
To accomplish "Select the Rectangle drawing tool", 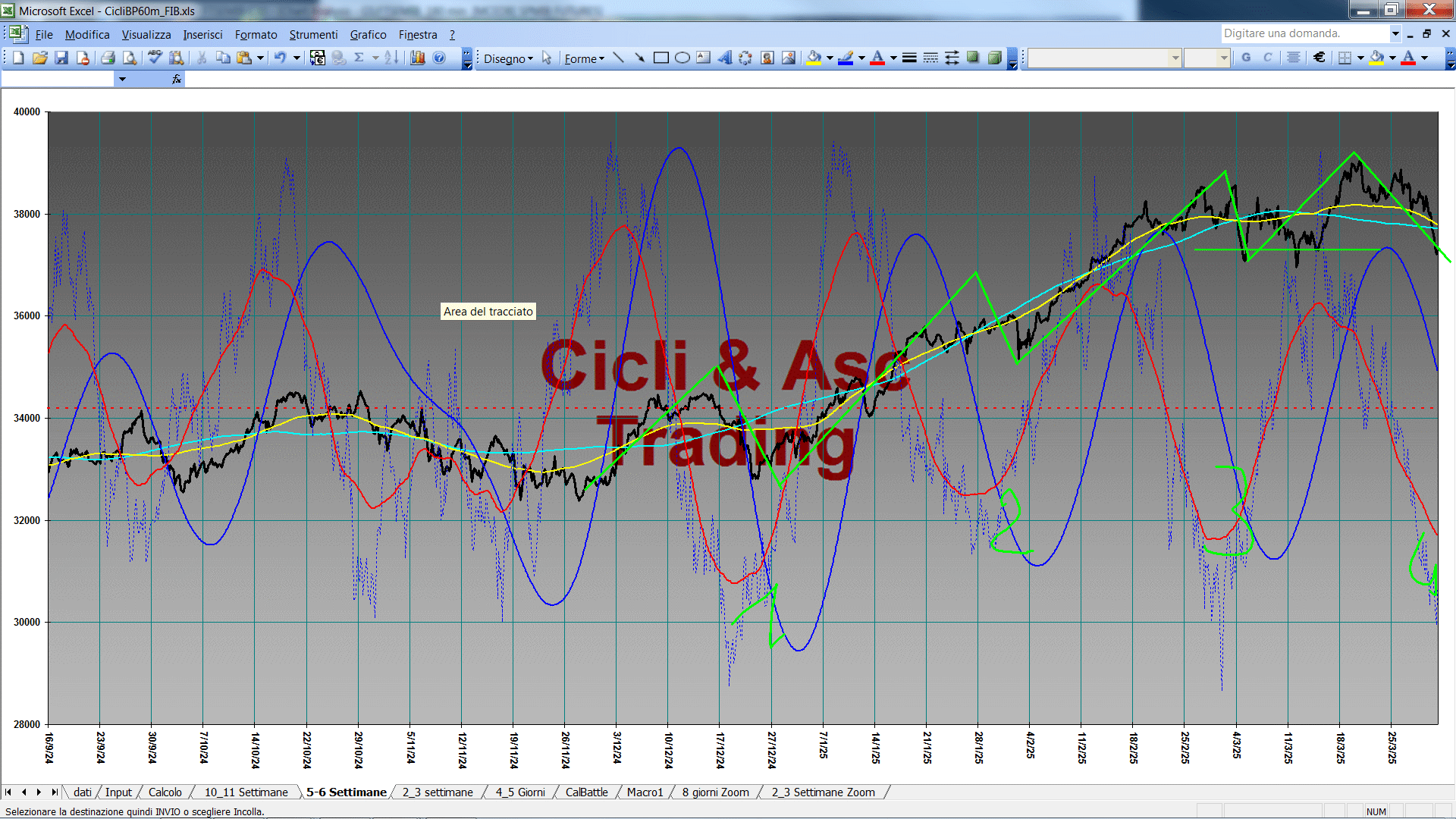I will tap(661, 58).
